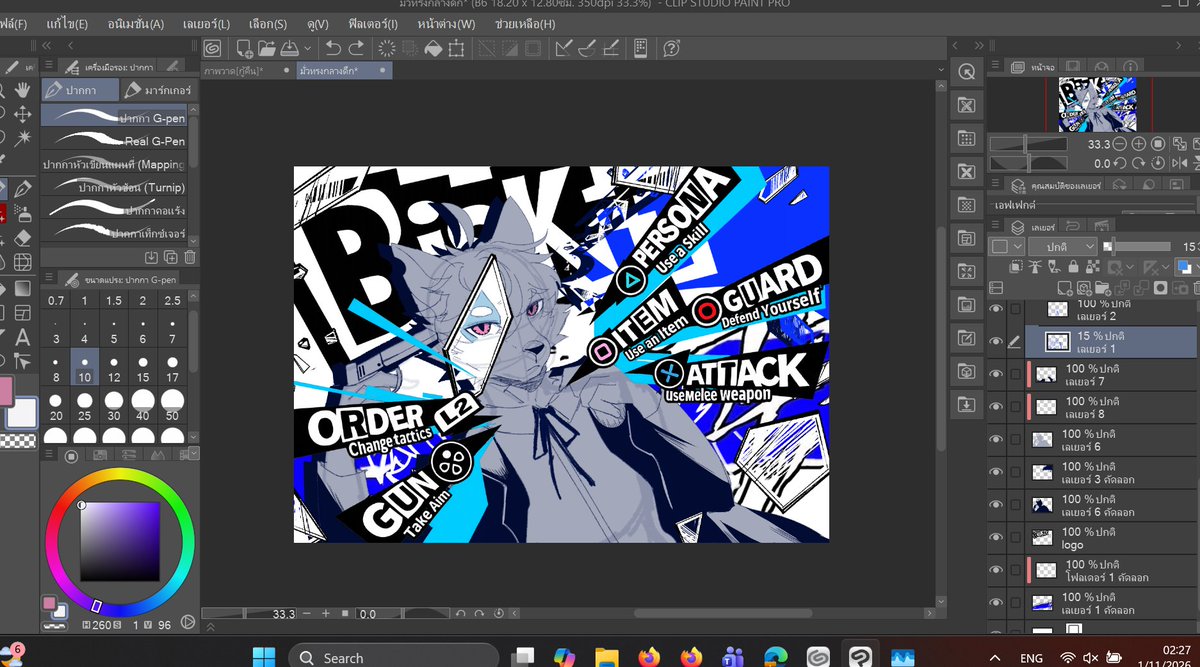Open the Clip Studio launcher icon in toolbar
The width and height of the screenshot is (1200, 667).
click(x=211, y=48)
